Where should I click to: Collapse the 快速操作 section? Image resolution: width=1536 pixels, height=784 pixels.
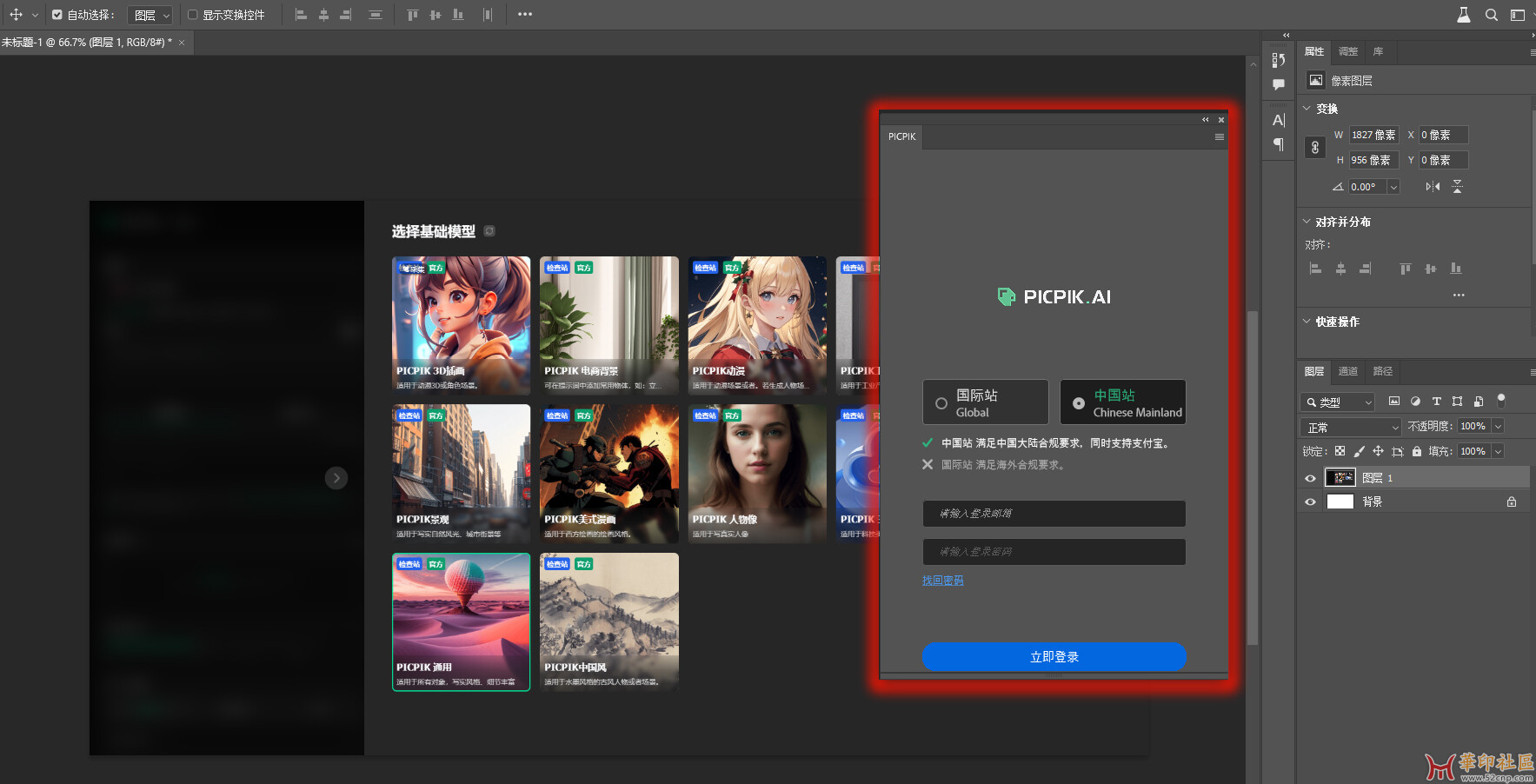click(x=1307, y=322)
